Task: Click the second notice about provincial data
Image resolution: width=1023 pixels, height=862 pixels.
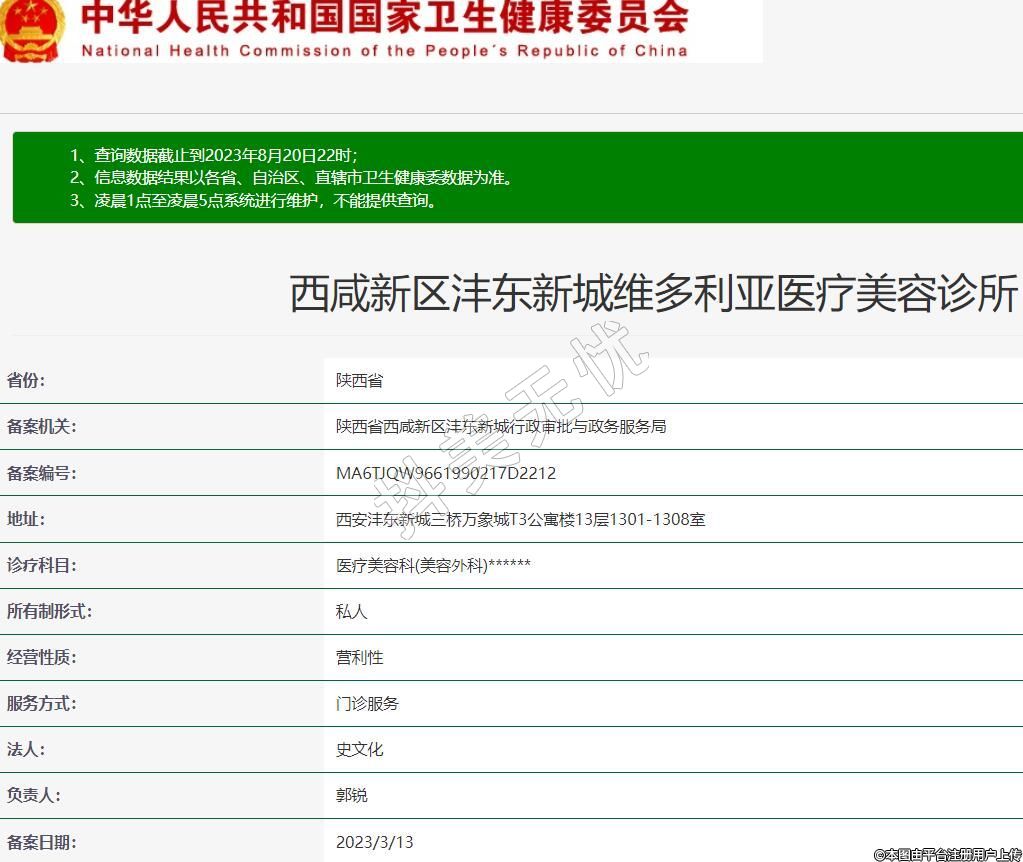Action: click(x=291, y=177)
